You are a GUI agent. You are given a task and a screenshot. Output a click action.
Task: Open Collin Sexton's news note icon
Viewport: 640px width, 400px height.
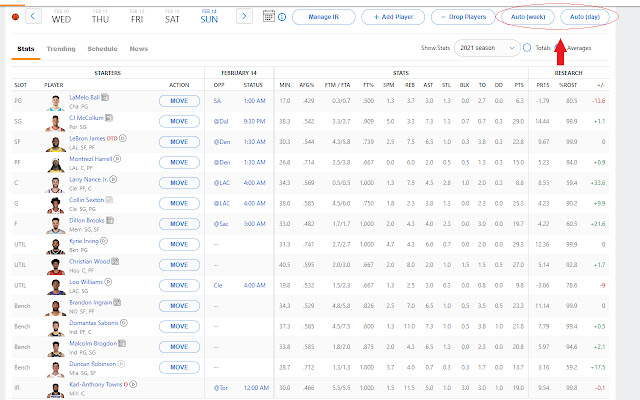(109, 200)
